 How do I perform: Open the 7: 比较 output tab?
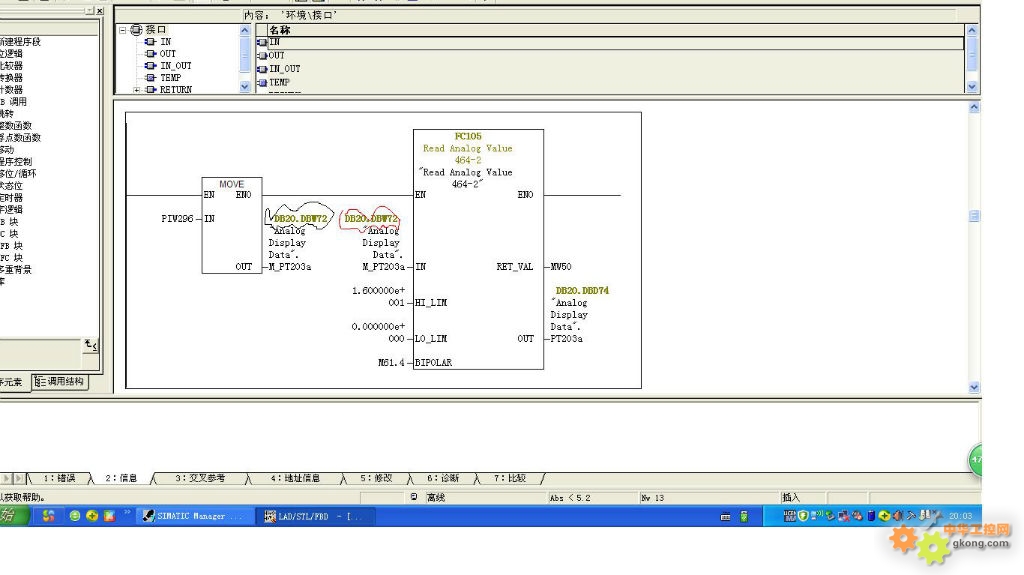click(510, 478)
